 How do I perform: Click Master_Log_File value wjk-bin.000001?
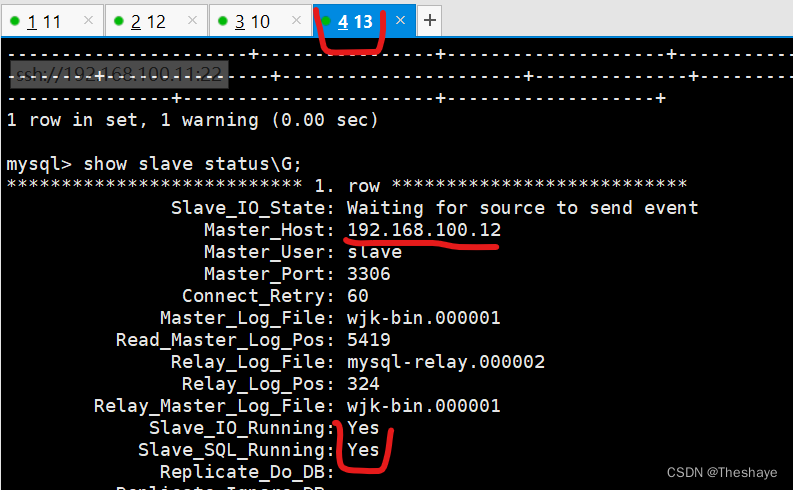[x=424, y=318]
